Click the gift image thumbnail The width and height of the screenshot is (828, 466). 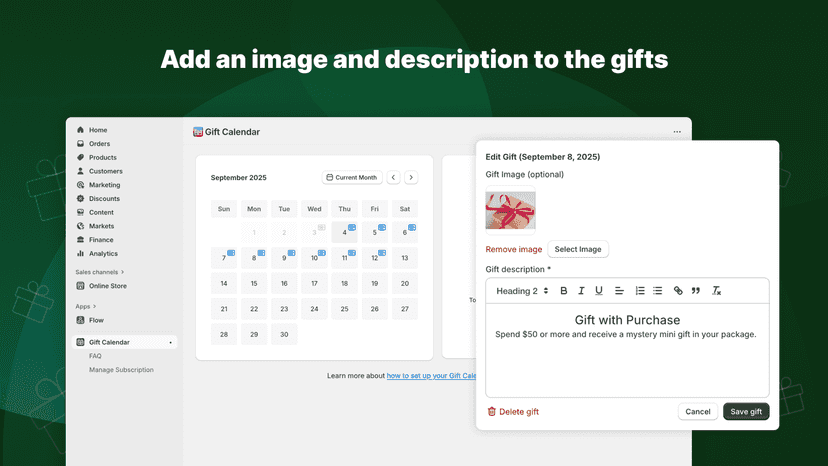(x=510, y=210)
